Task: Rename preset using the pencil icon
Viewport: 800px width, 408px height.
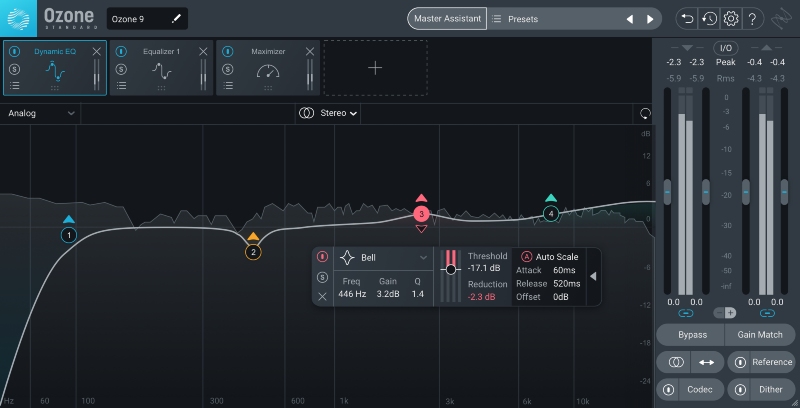Action: 177,18
